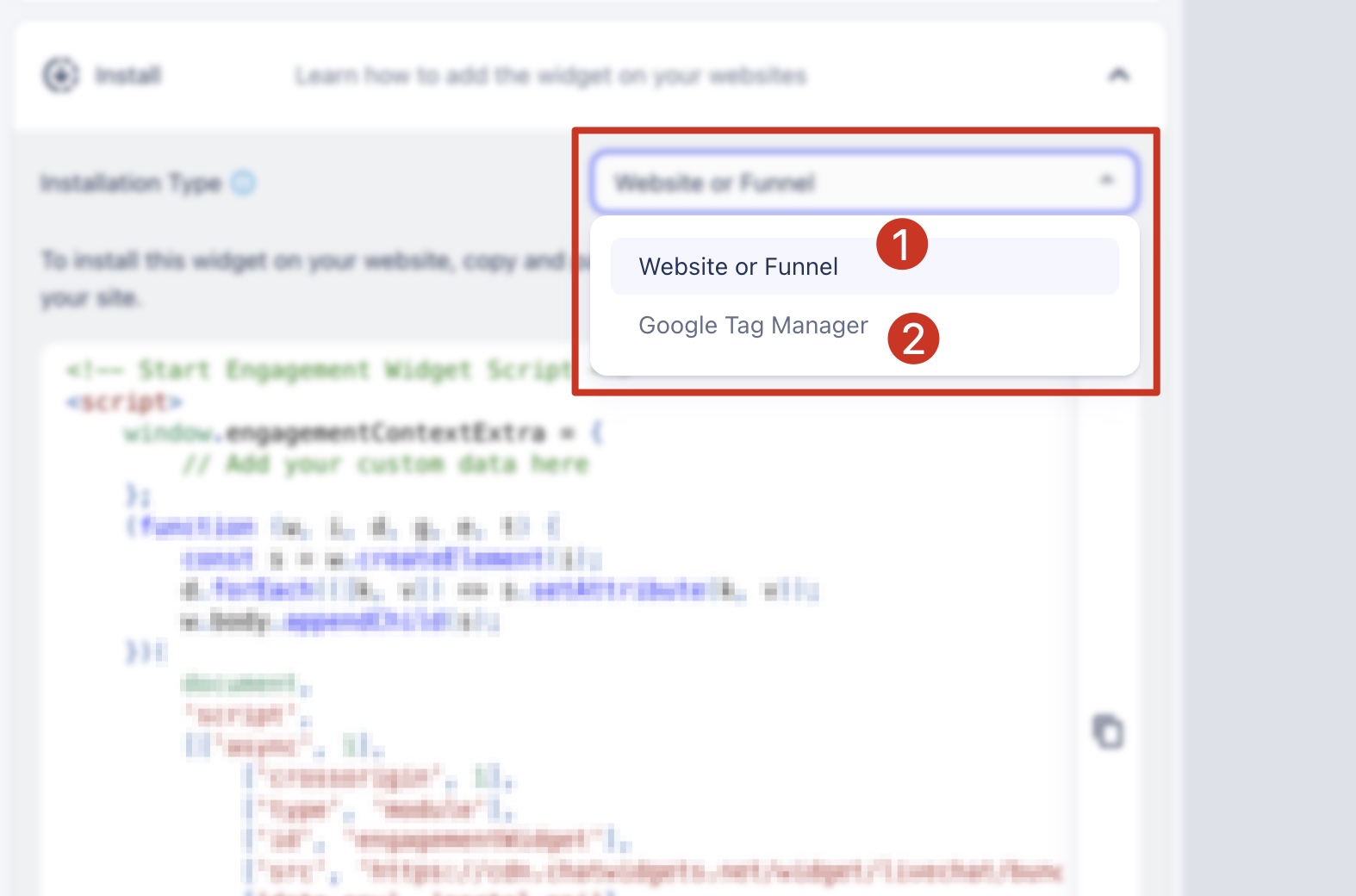Click the 'To install this widget' instruction text
This screenshot has width=1356, height=896.
click(x=302, y=261)
